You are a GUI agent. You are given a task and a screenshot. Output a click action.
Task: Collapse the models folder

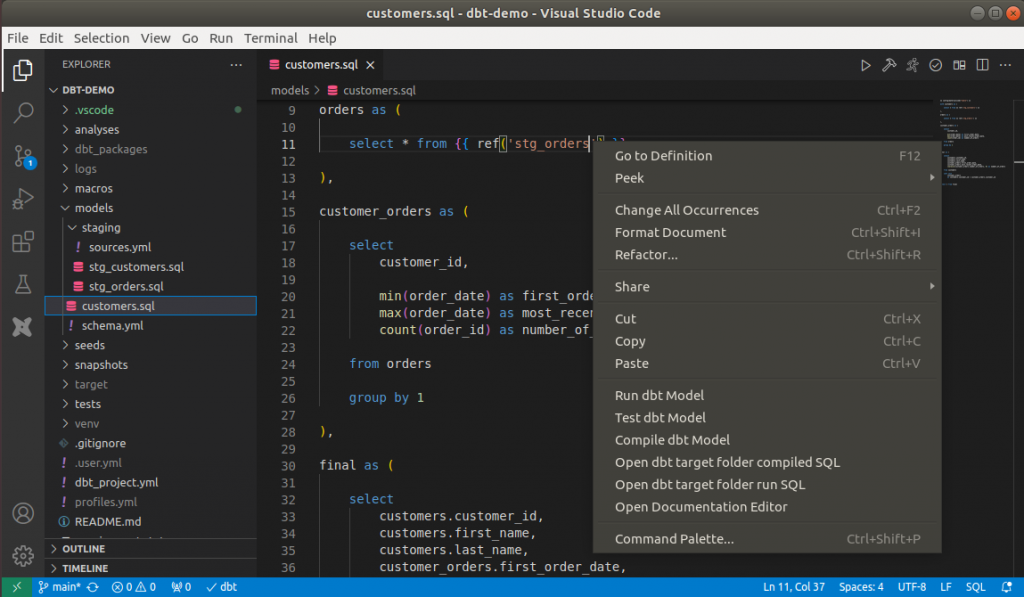(65, 208)
